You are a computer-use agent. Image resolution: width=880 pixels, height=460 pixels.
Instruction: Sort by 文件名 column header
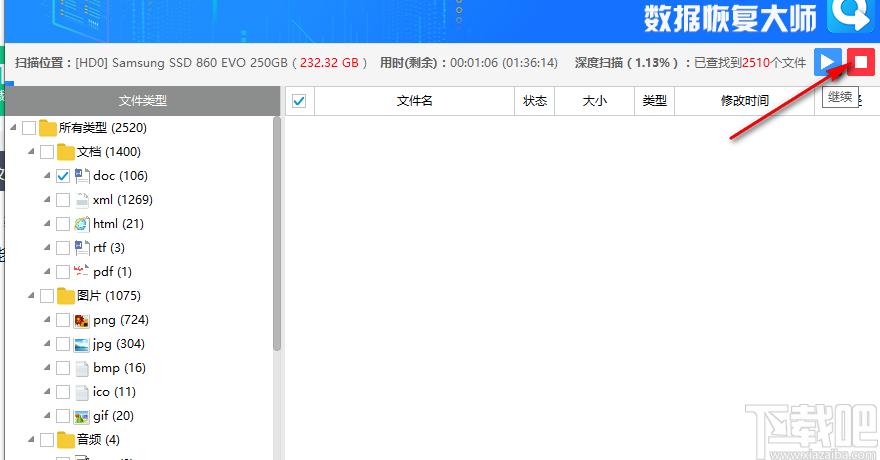click(x=415, y=101)
